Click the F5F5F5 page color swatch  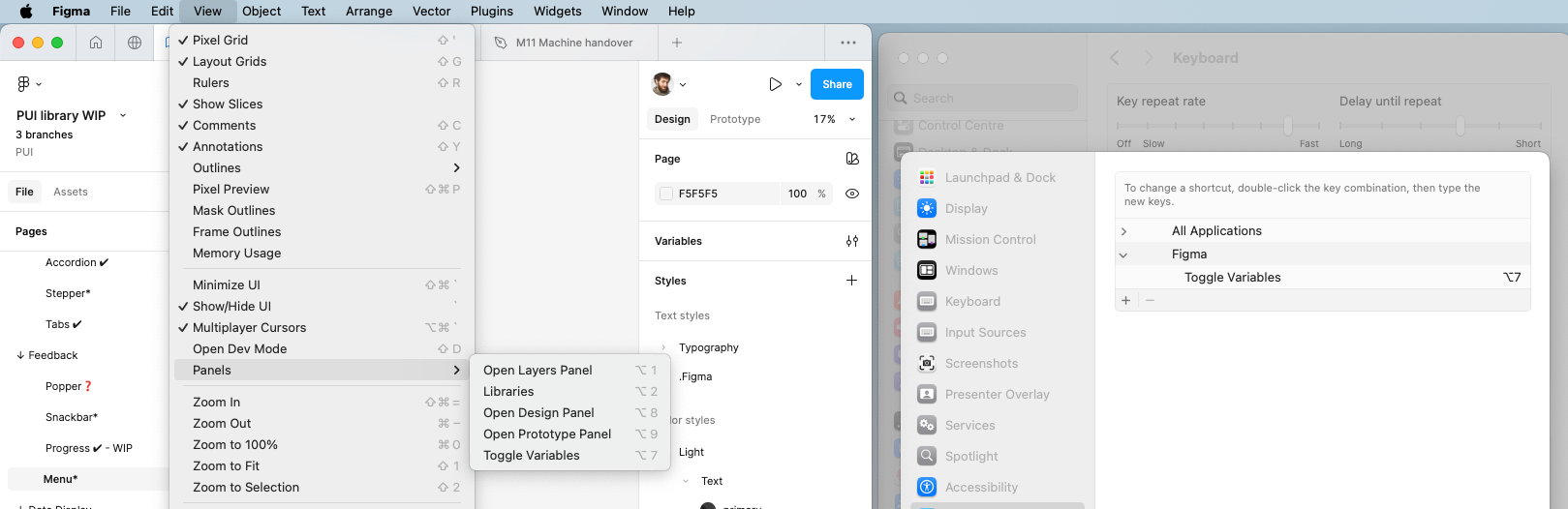point(666,194)
